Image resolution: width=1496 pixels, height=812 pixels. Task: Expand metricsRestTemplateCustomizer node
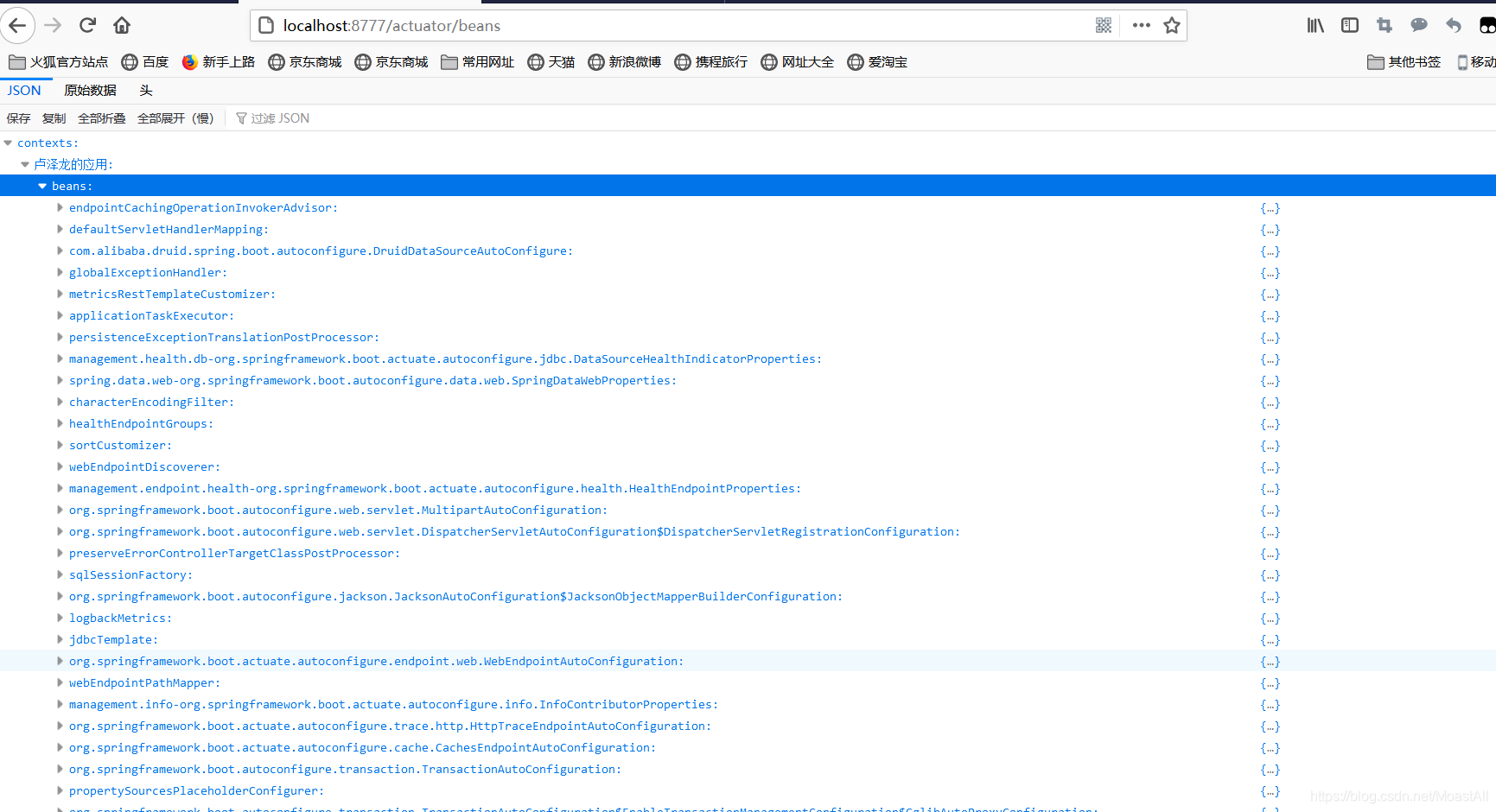point(60,294)
